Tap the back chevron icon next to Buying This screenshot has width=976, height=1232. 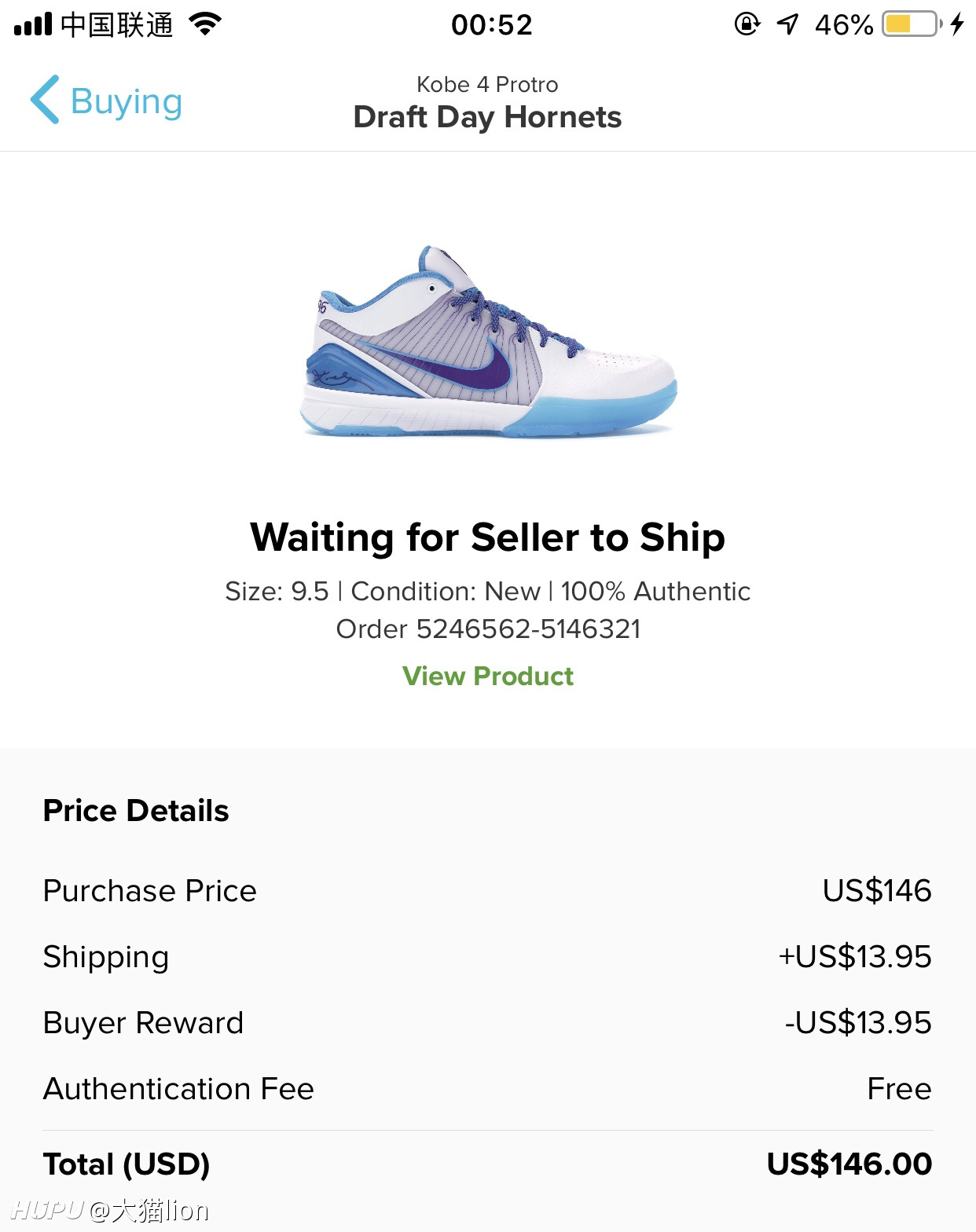pyautogui.click(x=43, y=101)
